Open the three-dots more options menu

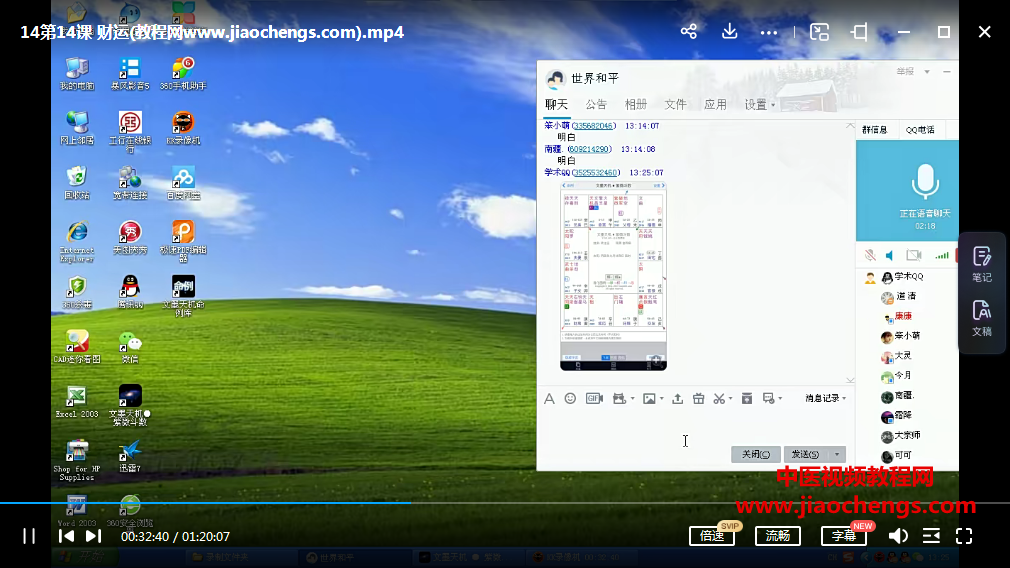(x=768, y=32)
